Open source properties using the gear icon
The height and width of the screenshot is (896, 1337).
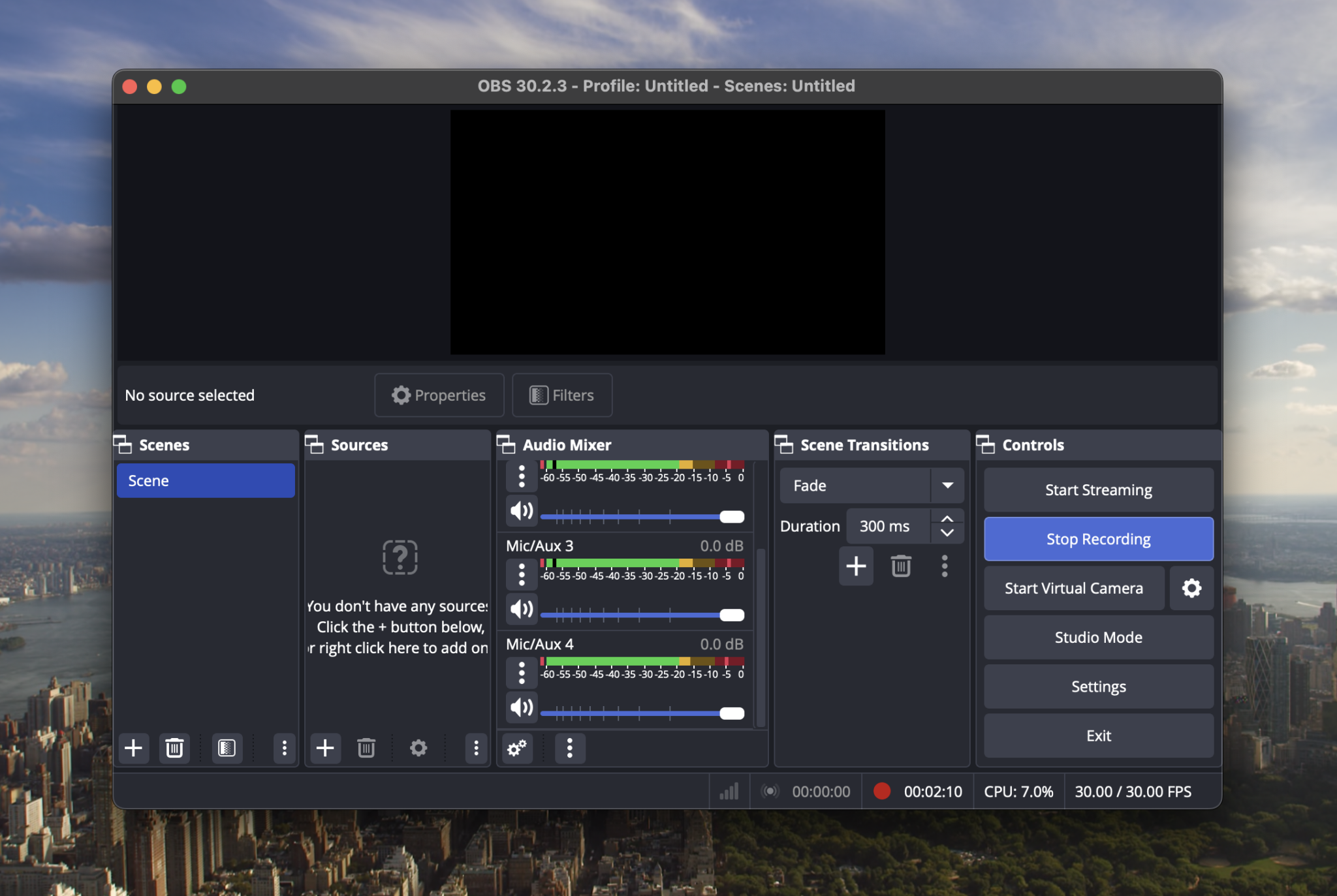418,748
